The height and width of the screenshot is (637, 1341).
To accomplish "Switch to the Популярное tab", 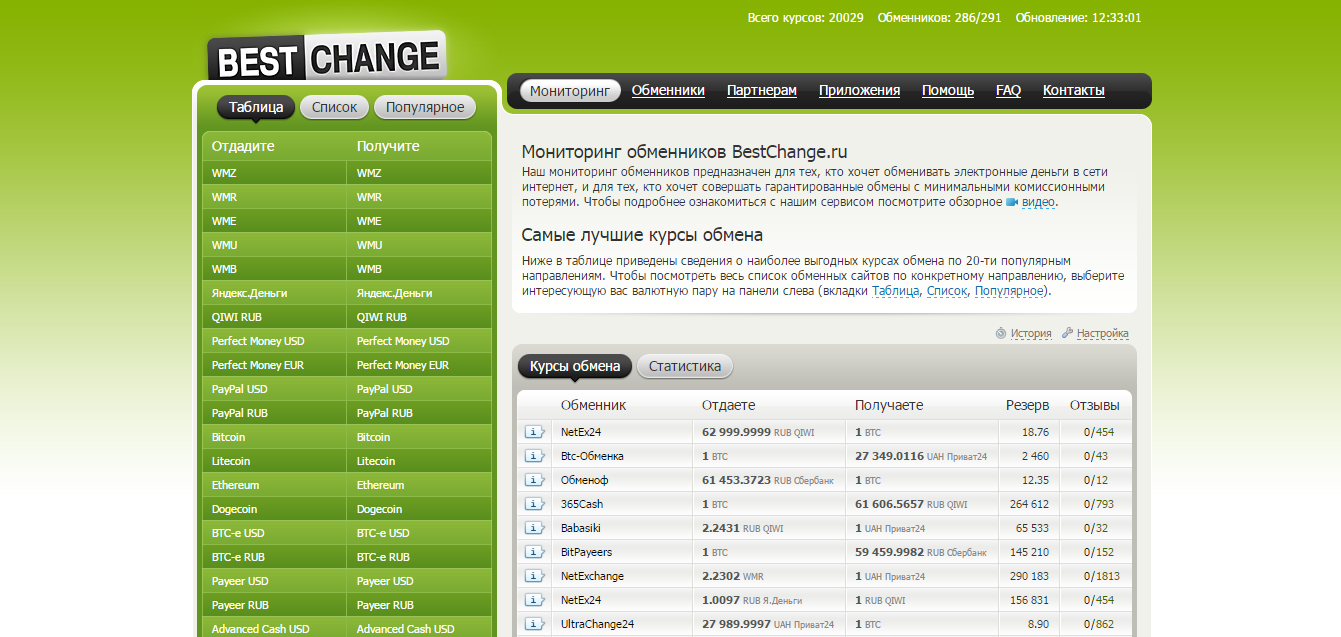I will pyautogui.click(x=425, y=107).
